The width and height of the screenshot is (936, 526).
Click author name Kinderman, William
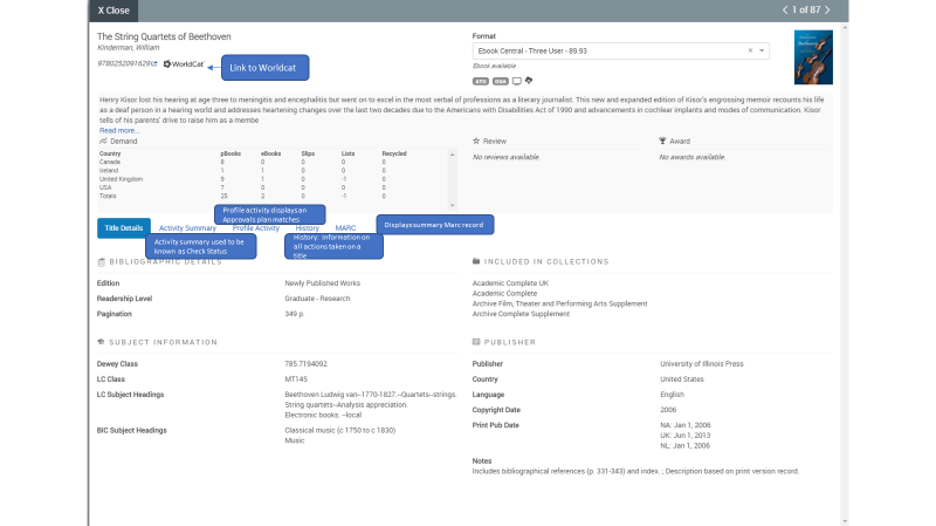click(x=128, y=47)
